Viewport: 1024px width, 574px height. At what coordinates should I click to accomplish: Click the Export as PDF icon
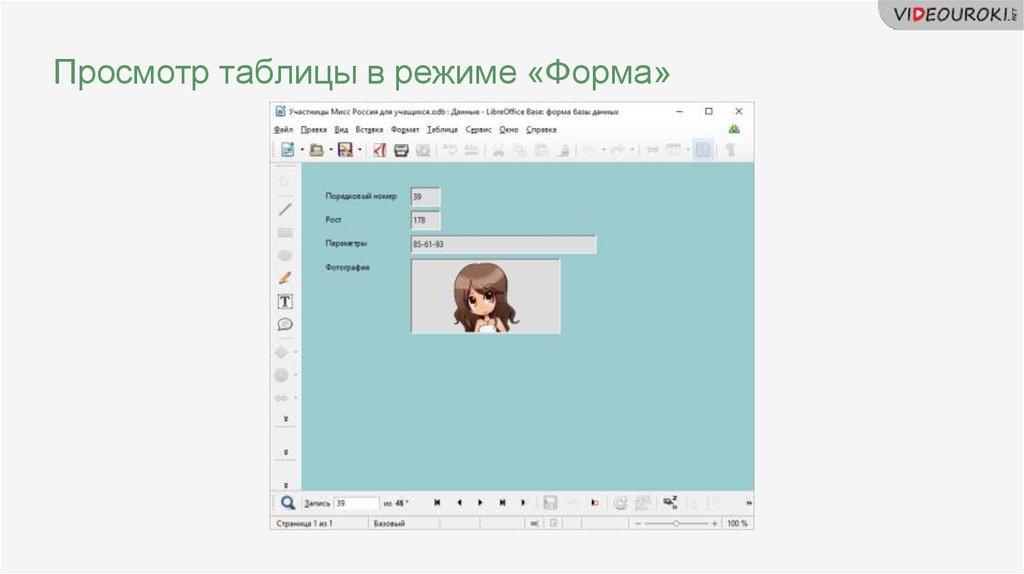point(379,150)
